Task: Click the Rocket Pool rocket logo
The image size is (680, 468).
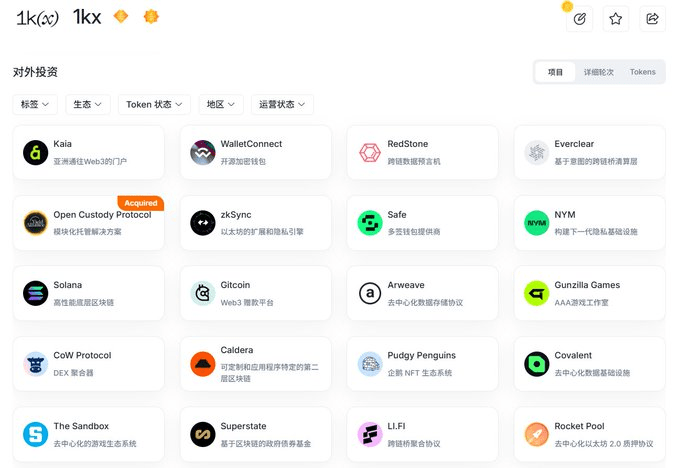Action: point(536,434)
